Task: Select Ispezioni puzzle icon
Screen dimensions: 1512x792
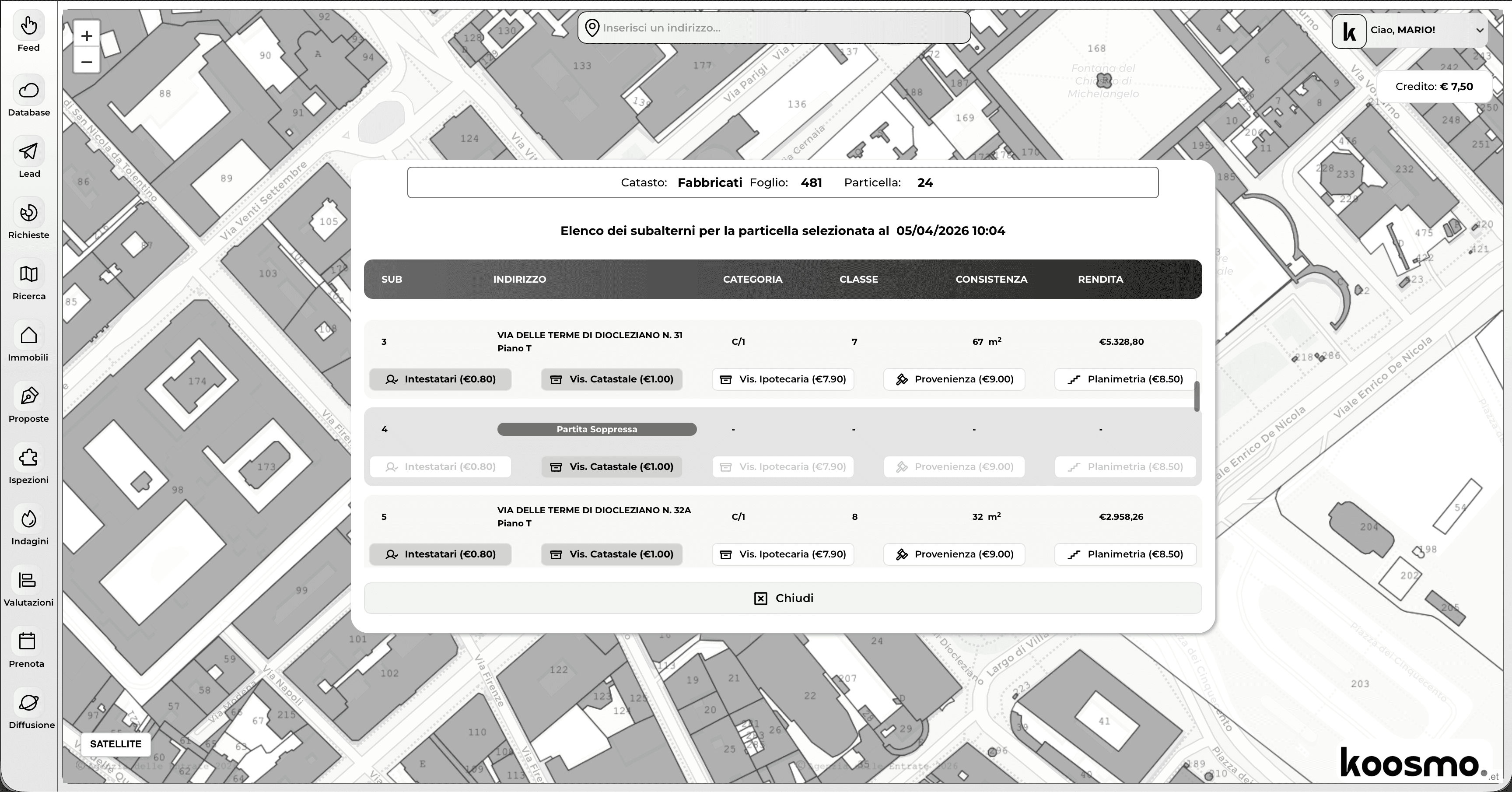Action: 28,458
